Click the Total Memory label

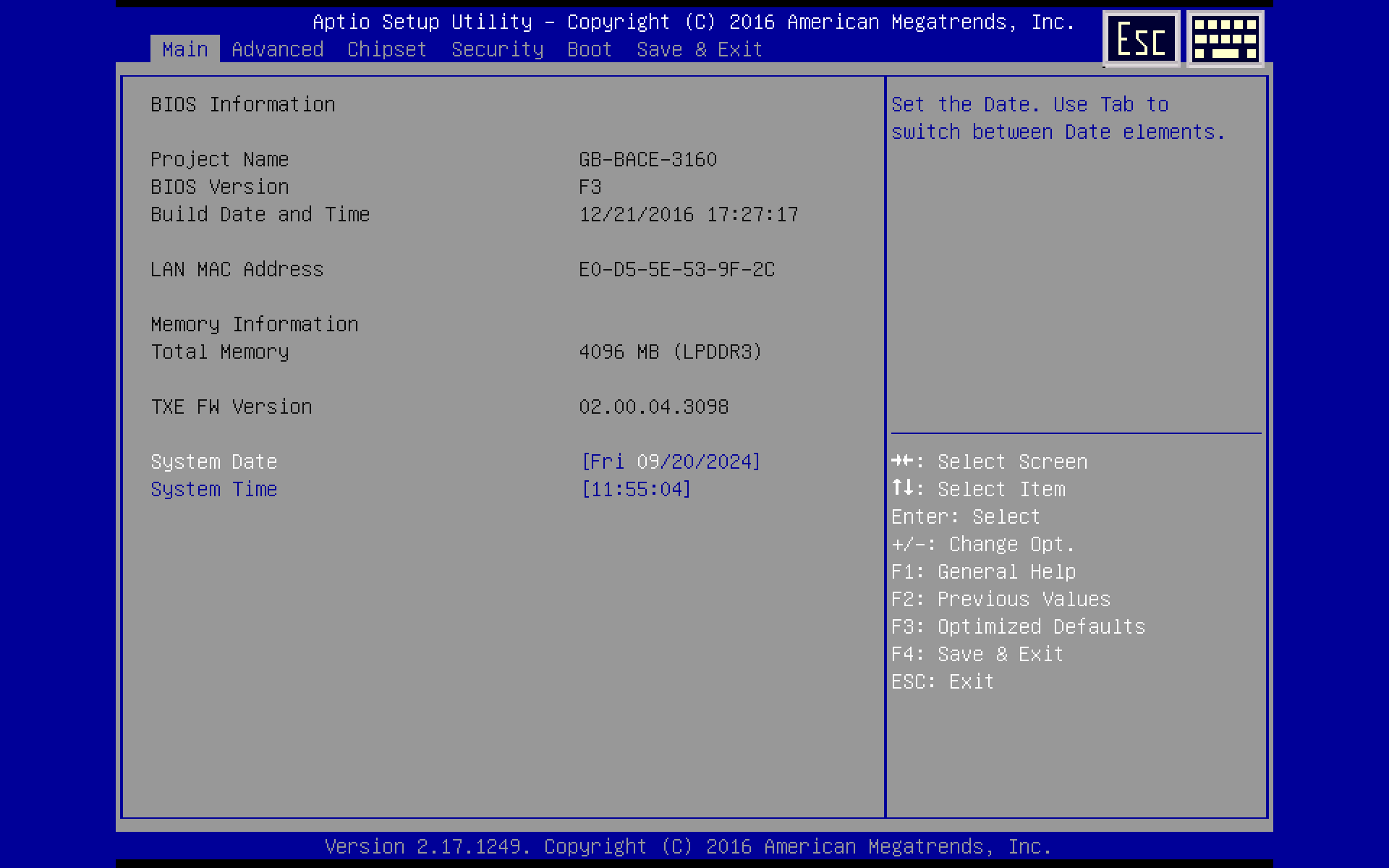coord(220,352)
